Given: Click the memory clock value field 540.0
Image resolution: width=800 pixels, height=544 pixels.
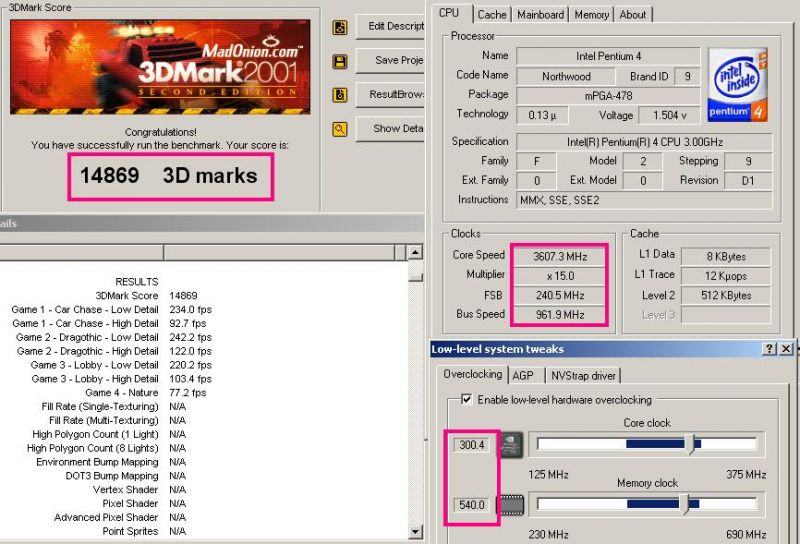Looking at the screenshot, I should 472,505.
